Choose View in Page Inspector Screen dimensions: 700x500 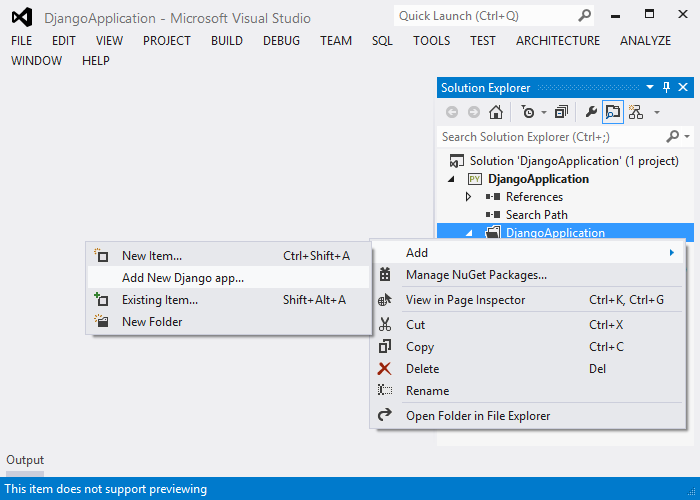528,300
